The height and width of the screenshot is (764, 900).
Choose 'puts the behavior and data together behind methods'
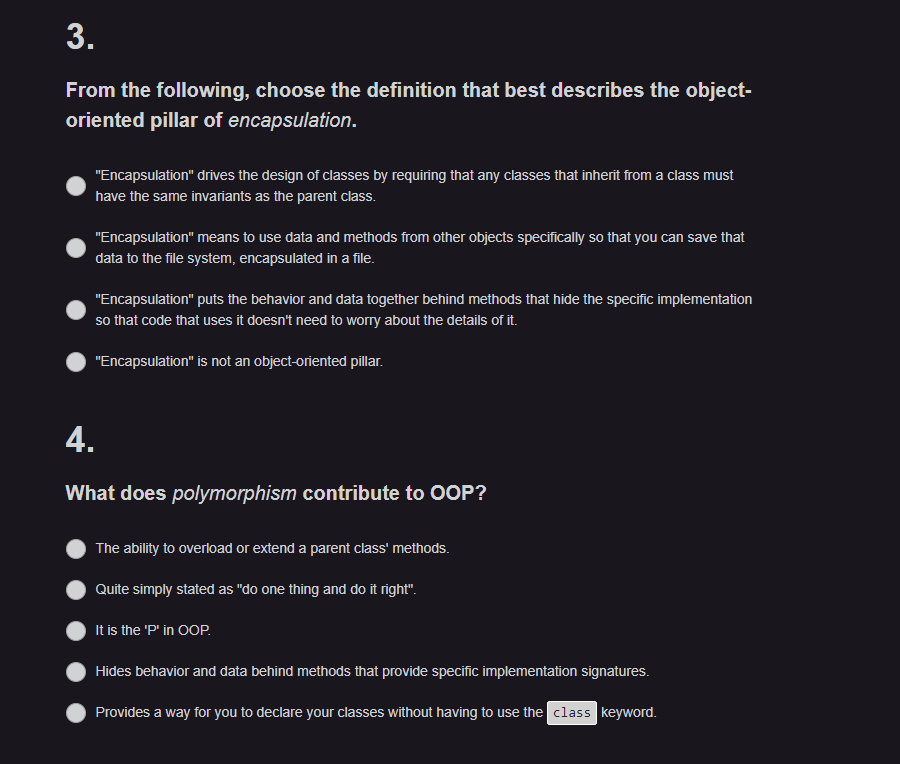coord(75,309)
